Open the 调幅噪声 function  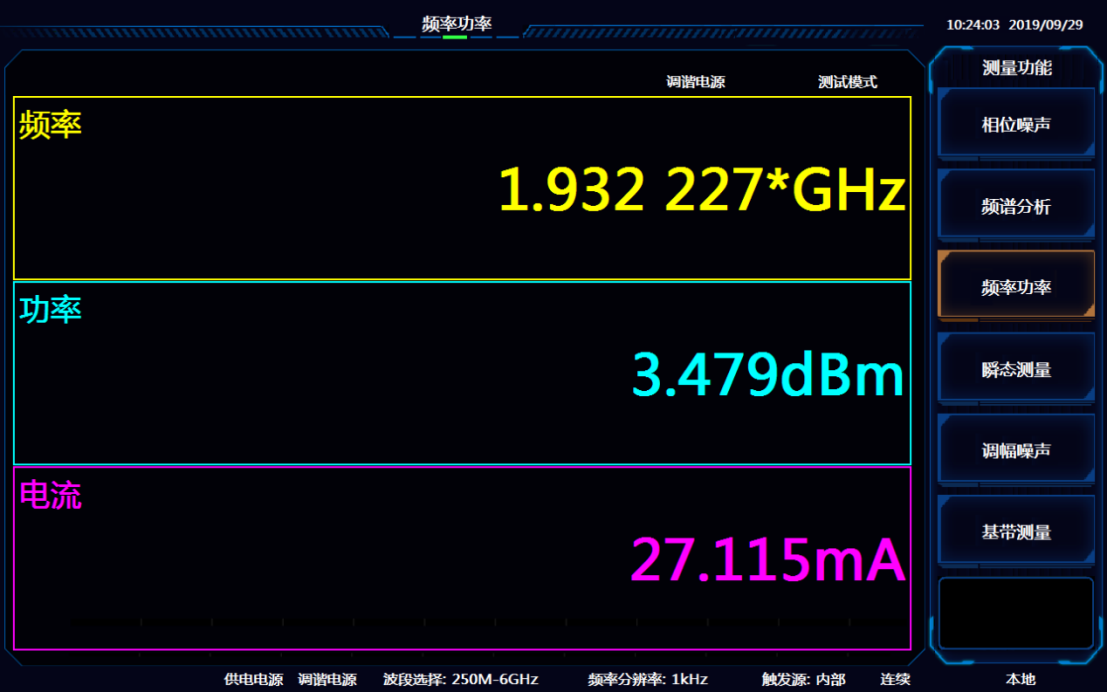[1016, 451]
